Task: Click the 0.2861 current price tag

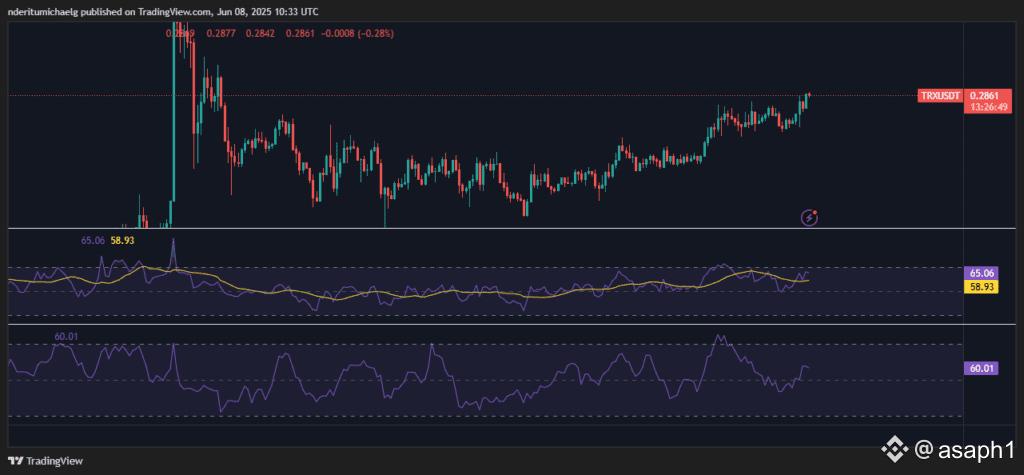Action: (x=982, y=95)
